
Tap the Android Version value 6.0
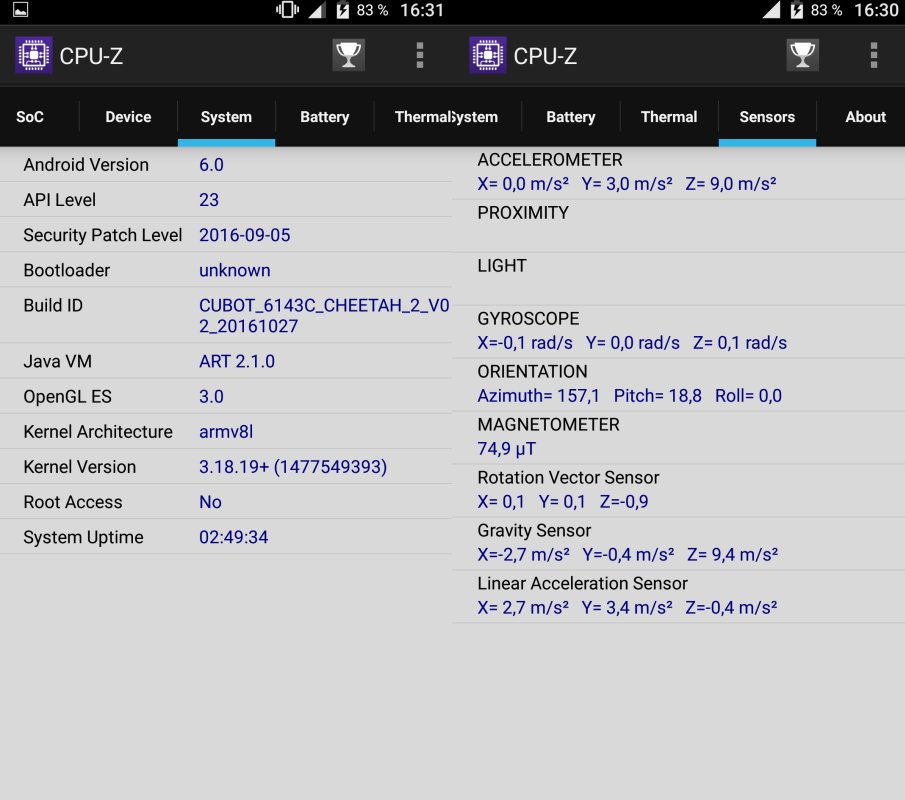211,165
